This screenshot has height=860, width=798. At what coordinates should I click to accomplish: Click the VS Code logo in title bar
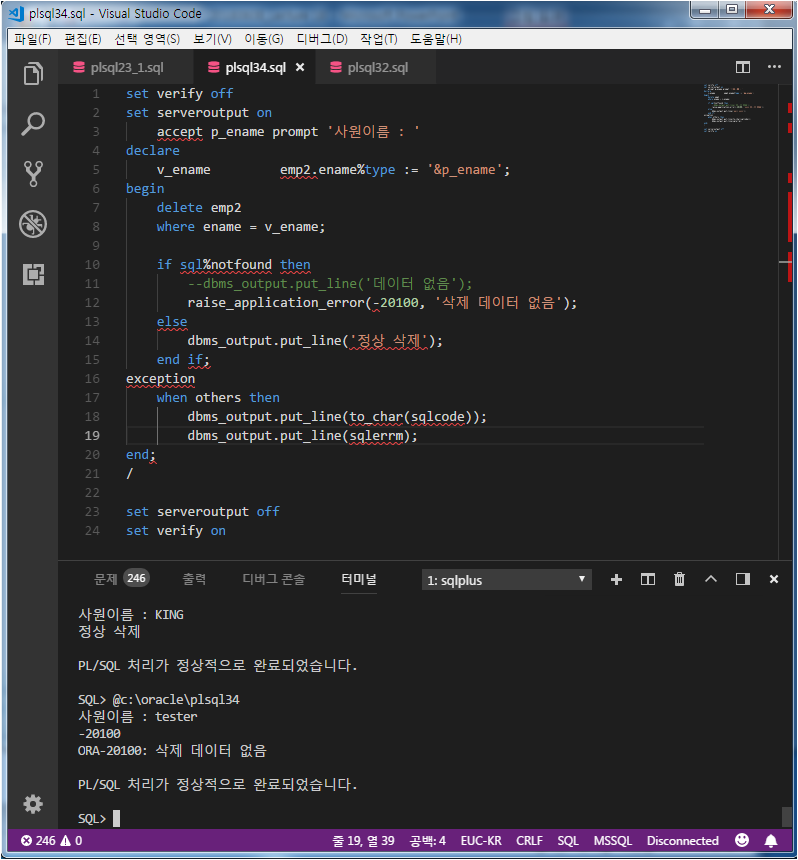pyautogui.click(x=16, y=13)
